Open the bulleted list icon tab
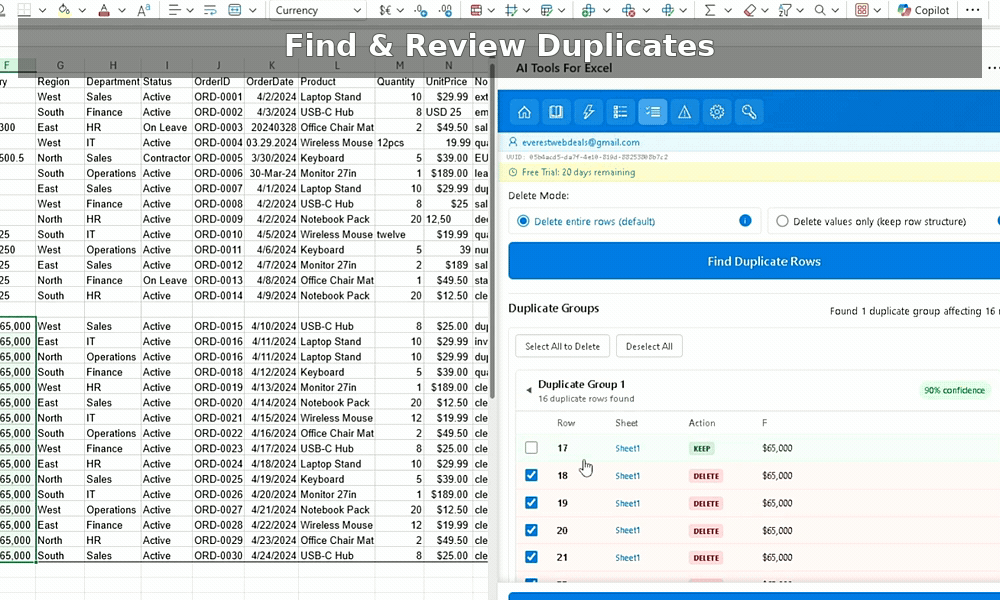Viewport: 1000px width, 600px height. click(620, 112)
